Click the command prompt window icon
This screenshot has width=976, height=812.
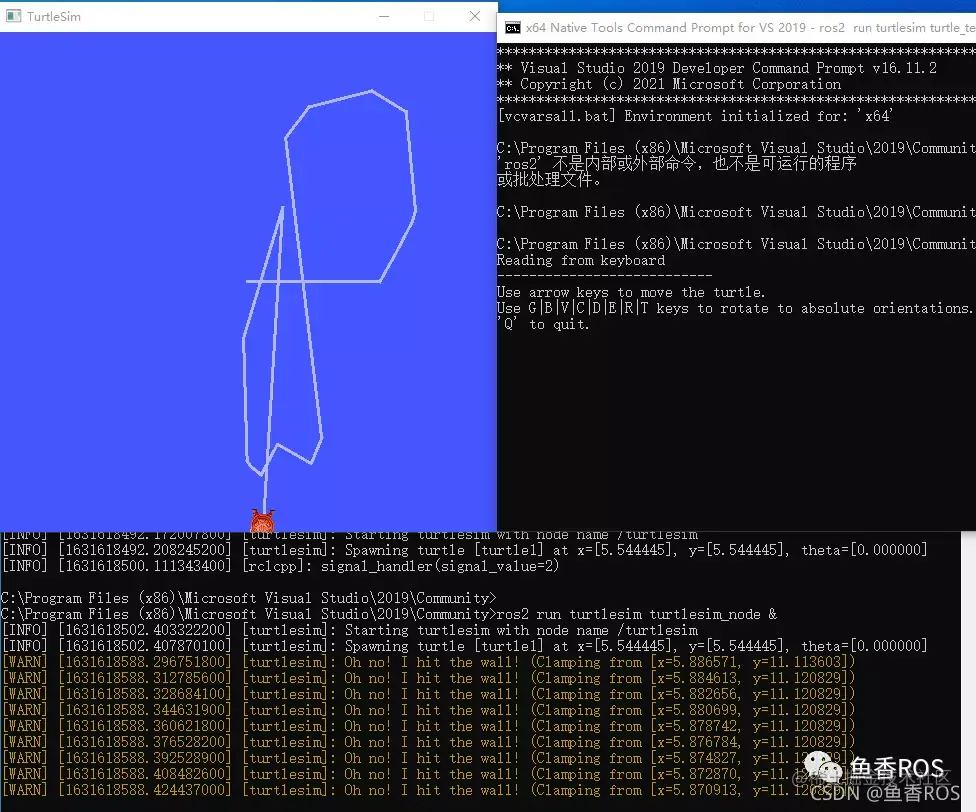[x=513, y=28]
